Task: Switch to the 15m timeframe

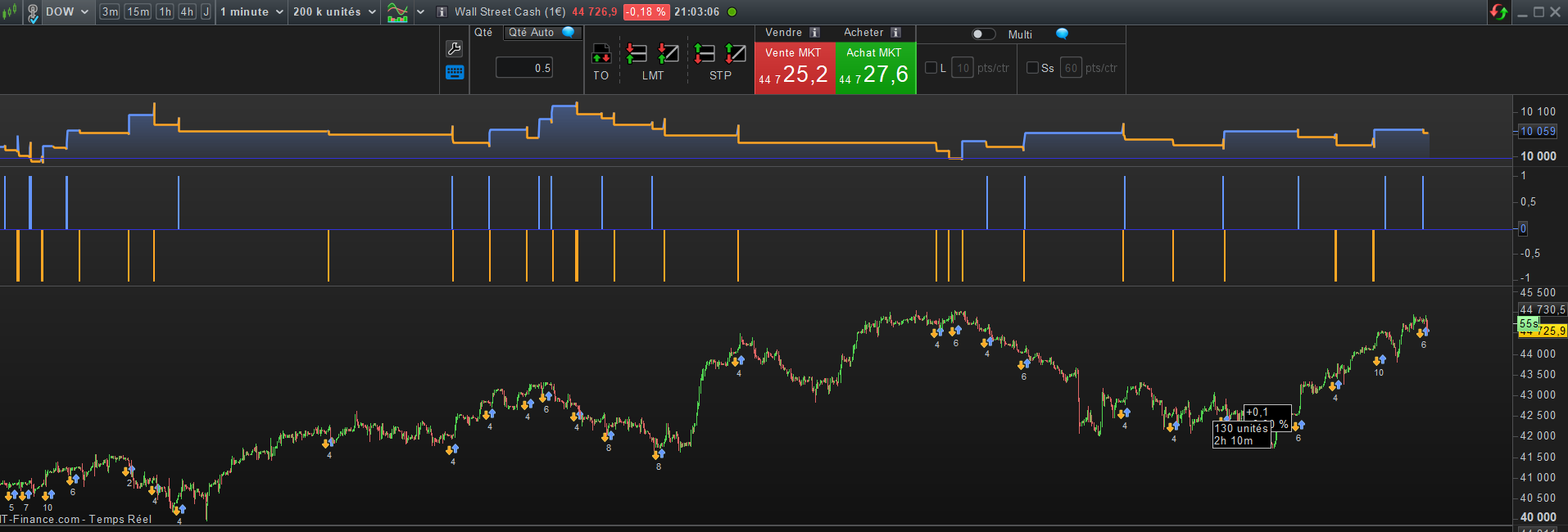Action: 138,11
